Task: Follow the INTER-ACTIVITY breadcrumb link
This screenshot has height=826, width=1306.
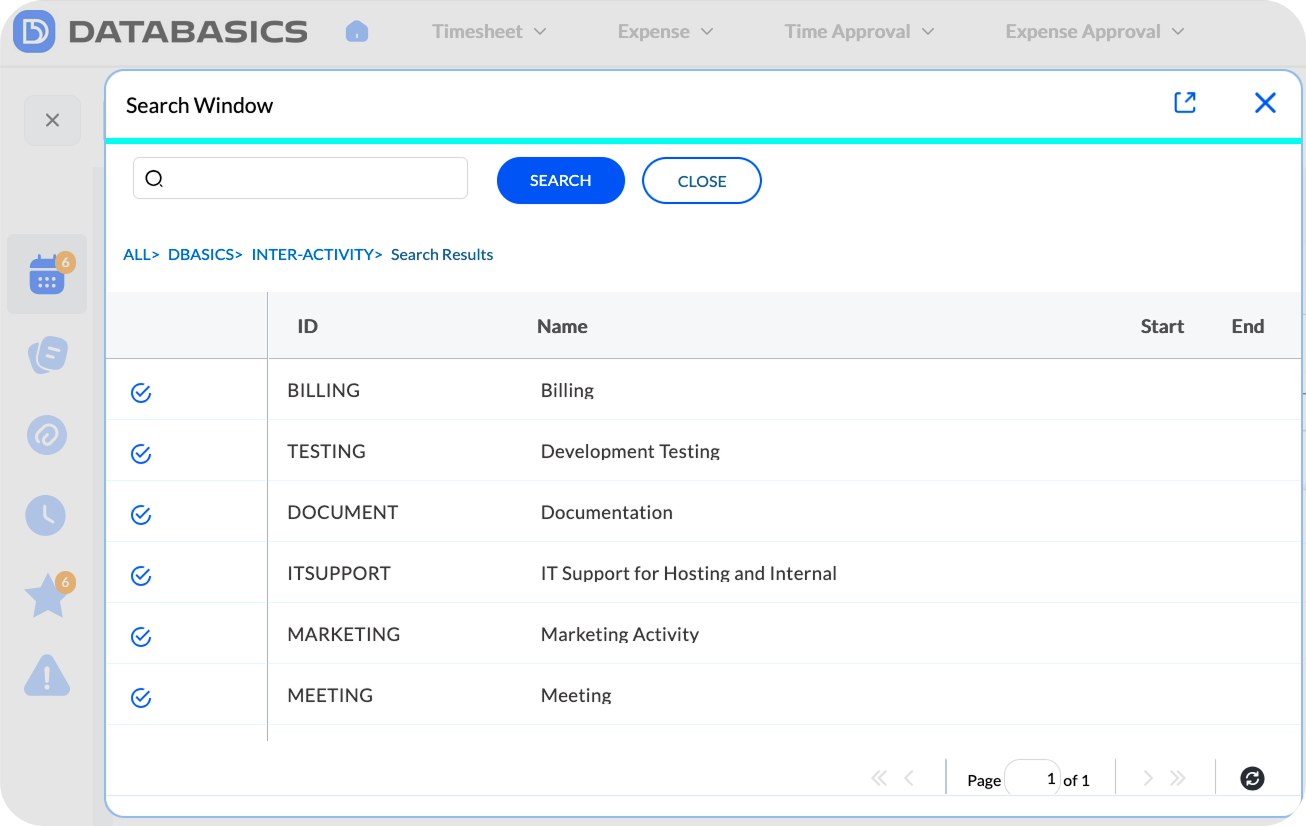Action: [317, 254]
